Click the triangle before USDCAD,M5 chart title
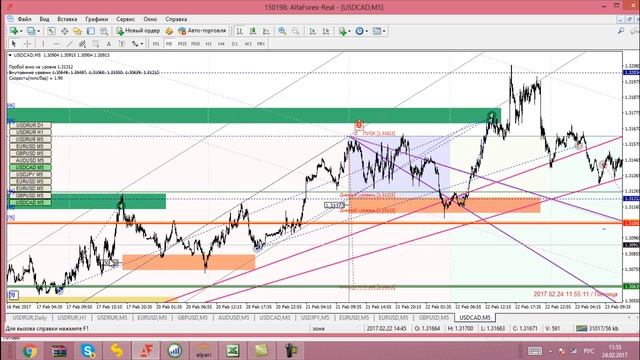 click(x=10, y=55)
